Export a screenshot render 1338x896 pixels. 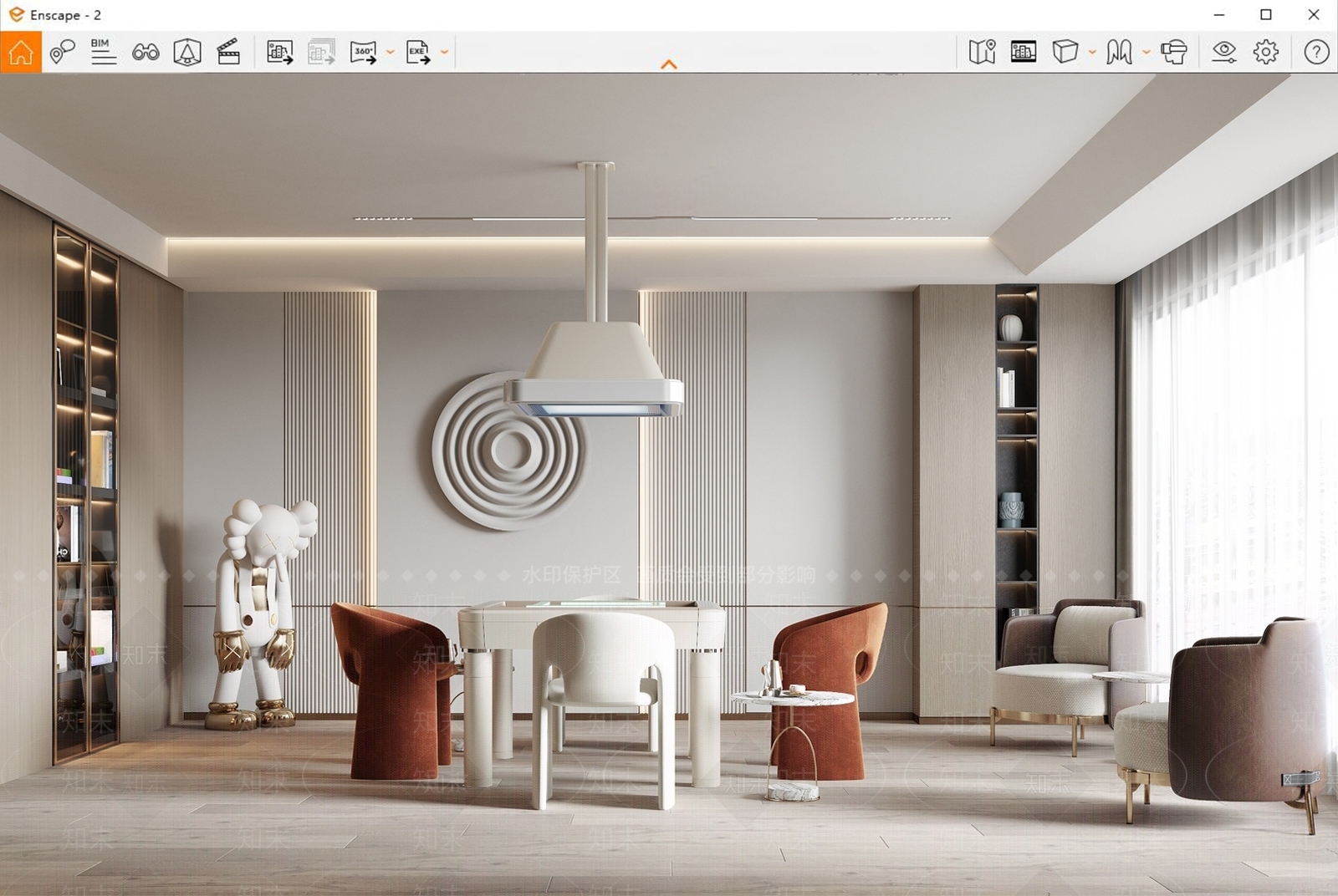coord(280,52)
